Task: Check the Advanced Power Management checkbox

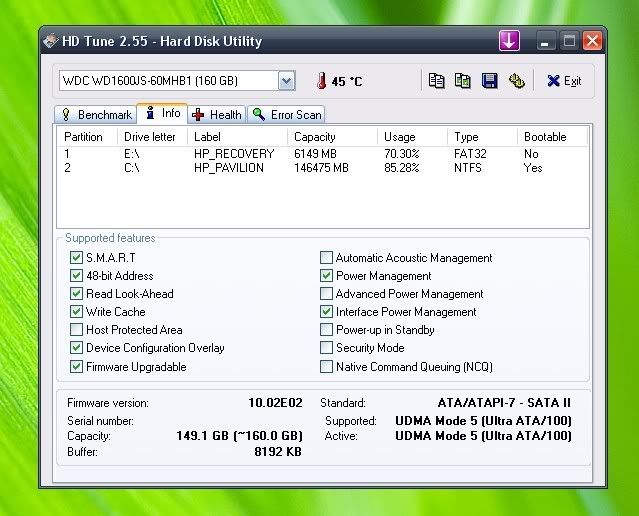Action: point(326,293)
